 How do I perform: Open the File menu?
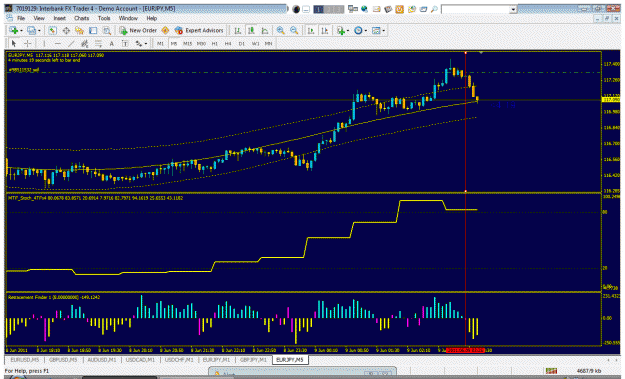tap(21, 18)
